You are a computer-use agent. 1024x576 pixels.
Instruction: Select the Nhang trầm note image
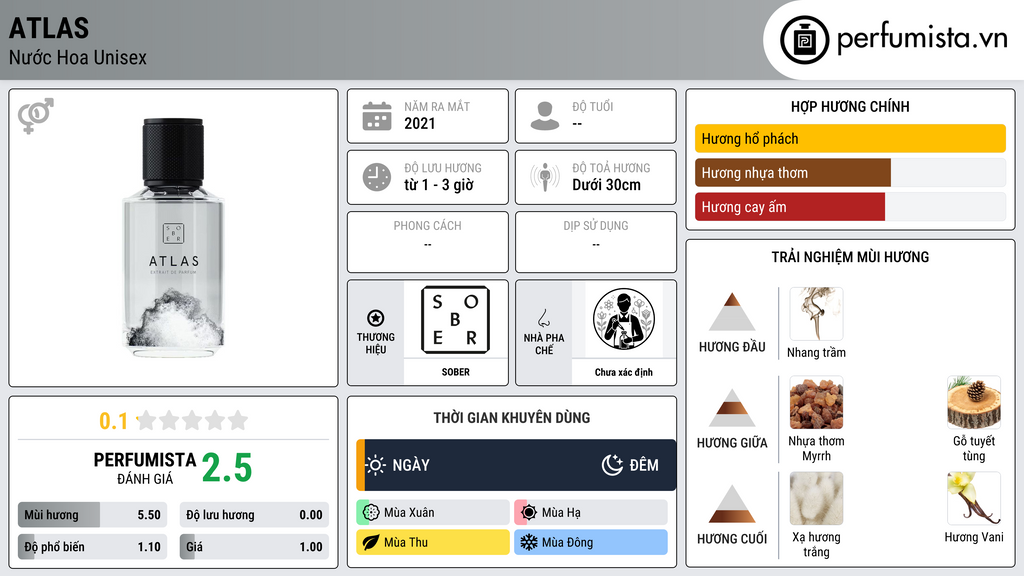[816, 314]
